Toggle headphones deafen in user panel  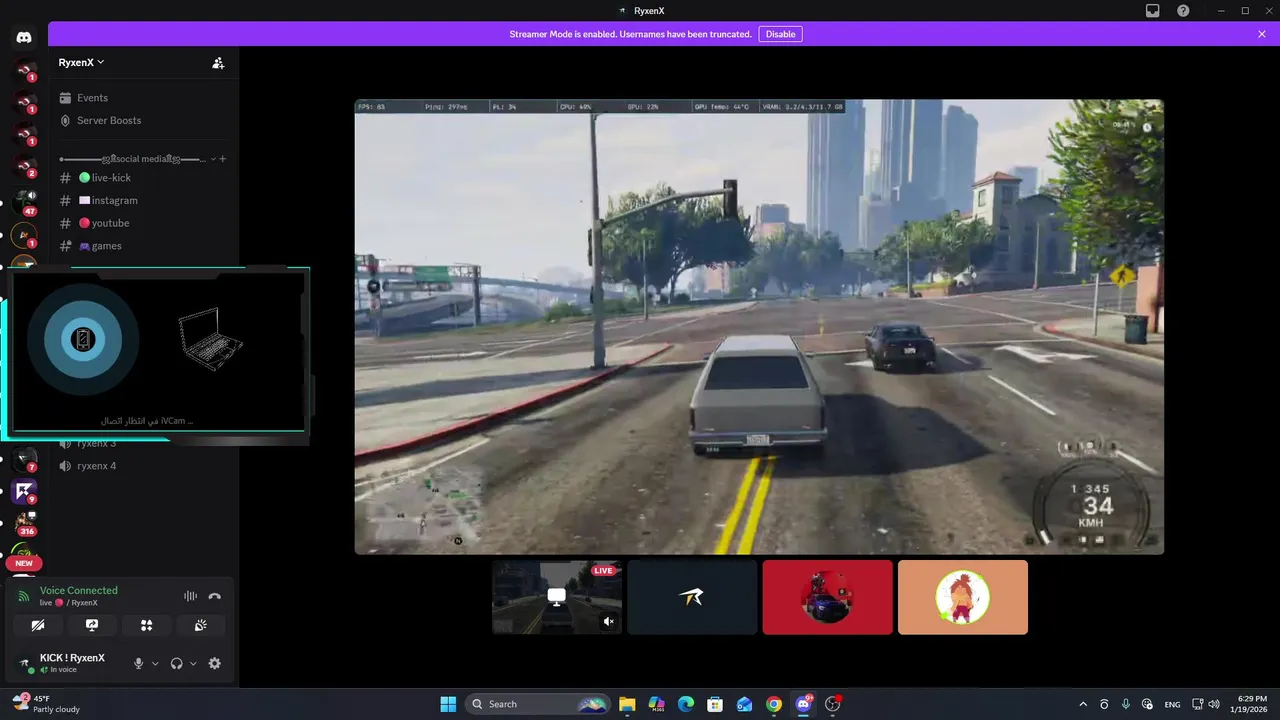[x=177, y=663]
